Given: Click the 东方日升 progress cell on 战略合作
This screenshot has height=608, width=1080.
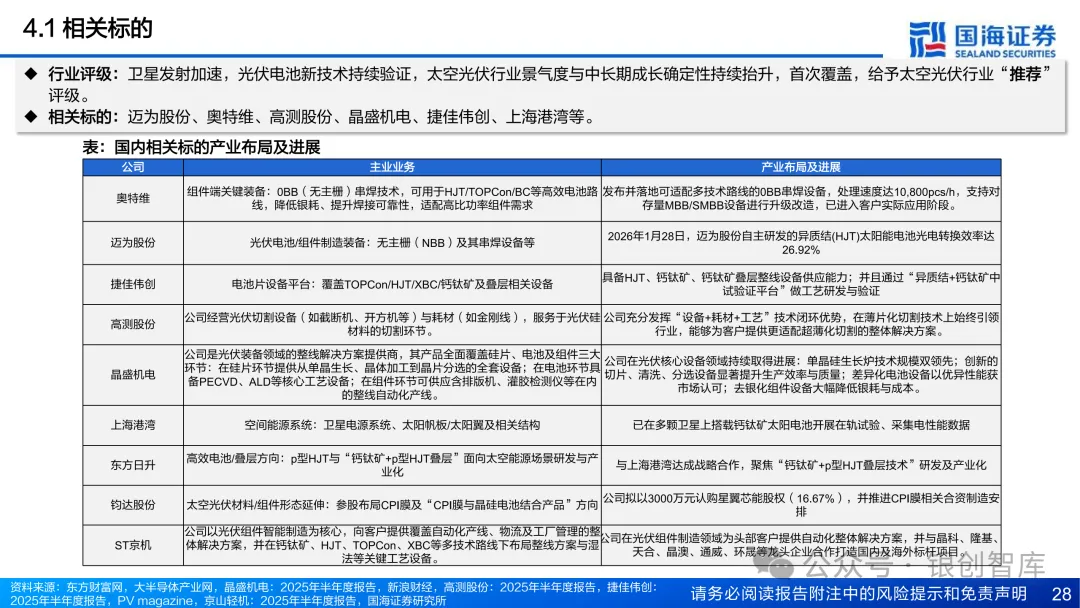Looking at the screenshot, I should click(801, 465).
